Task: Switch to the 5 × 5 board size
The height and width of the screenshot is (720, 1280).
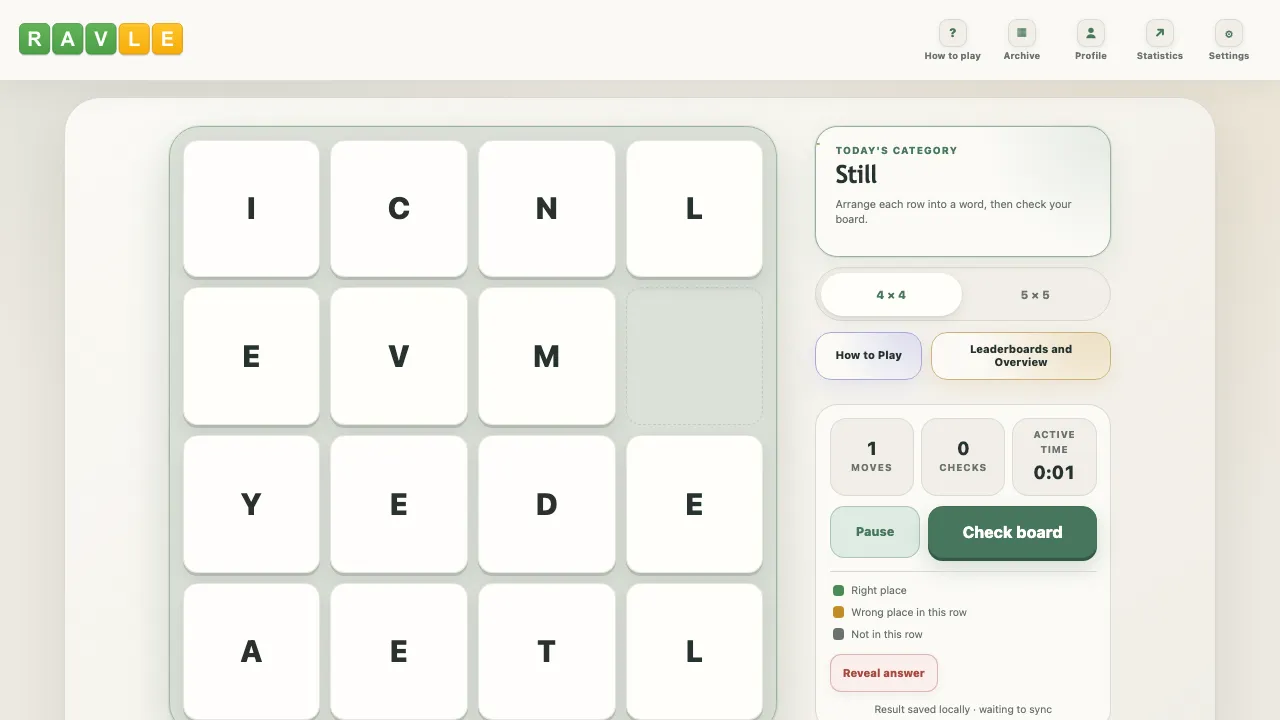Action: (1035, 295)
